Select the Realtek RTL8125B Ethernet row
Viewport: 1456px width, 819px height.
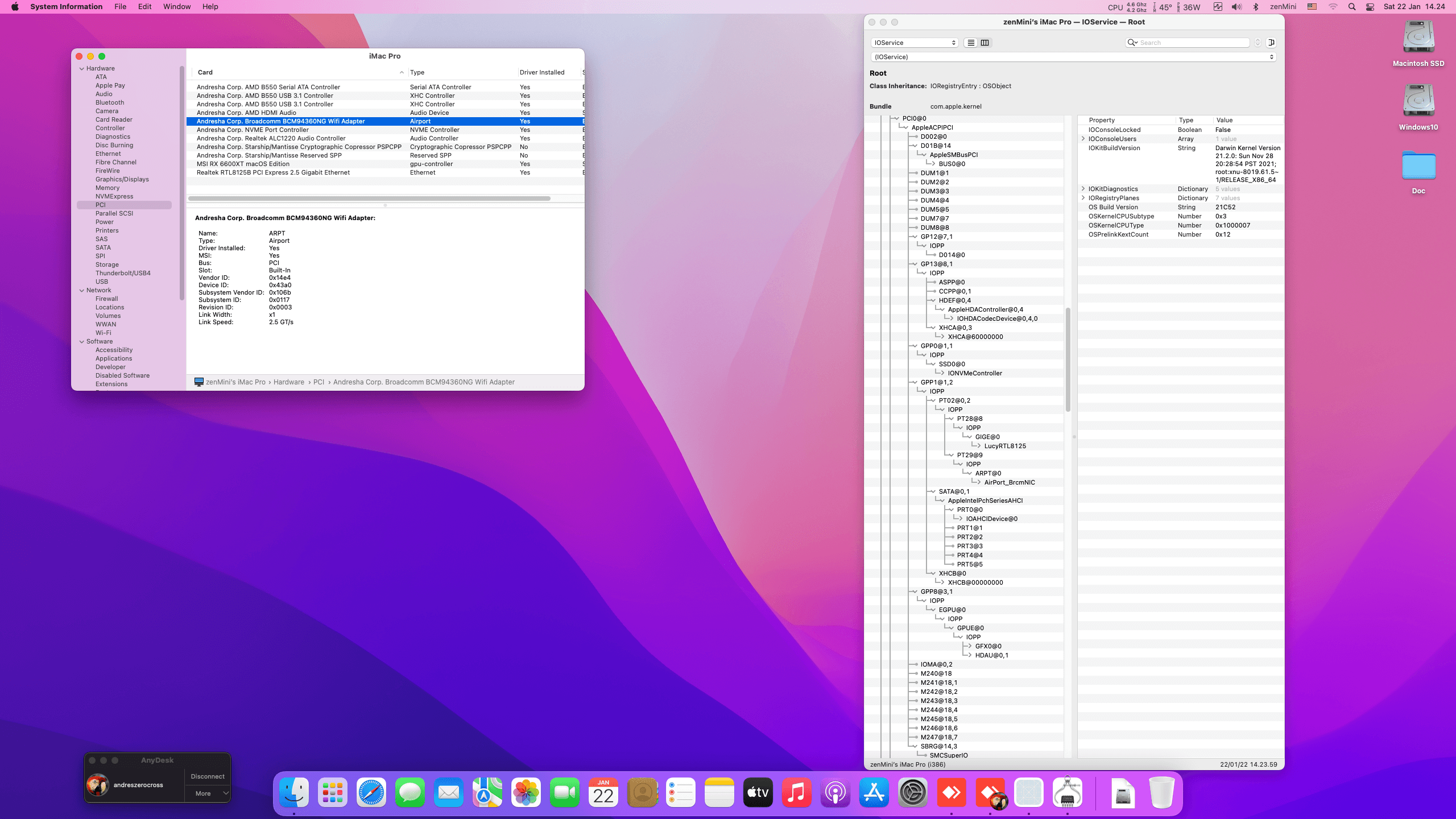click(386, 172)
